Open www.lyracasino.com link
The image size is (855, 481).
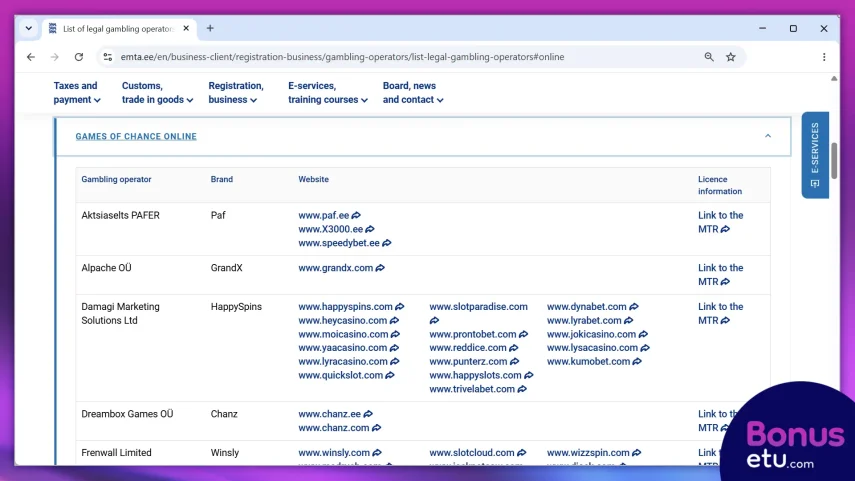pos(342,361)
